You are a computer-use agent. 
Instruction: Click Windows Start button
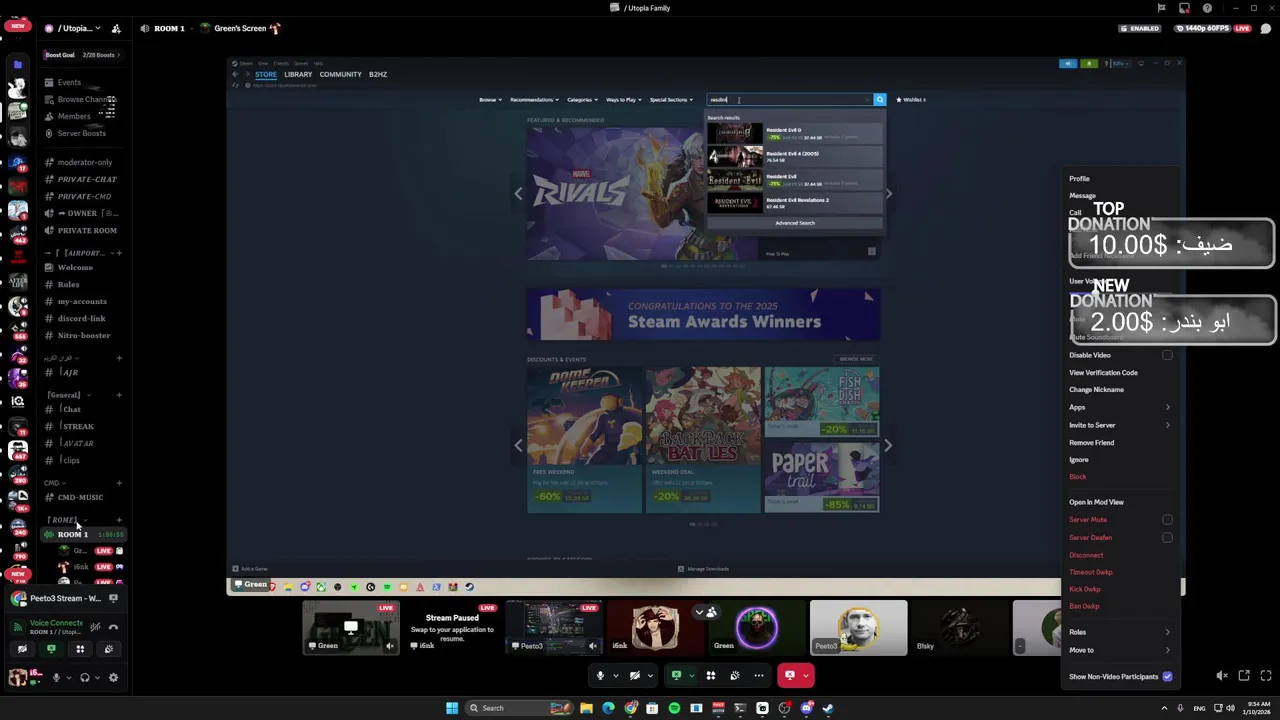tap(452, 708)
